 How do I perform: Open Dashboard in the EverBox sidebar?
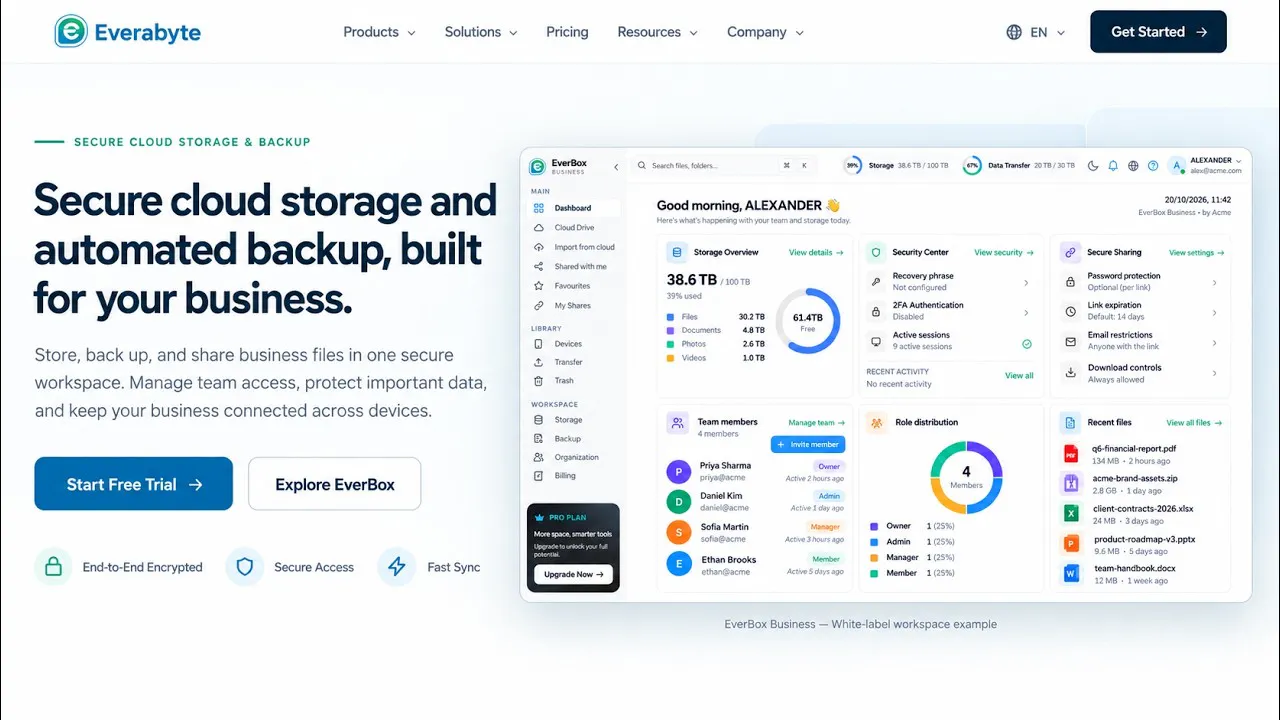coord(574,208)
